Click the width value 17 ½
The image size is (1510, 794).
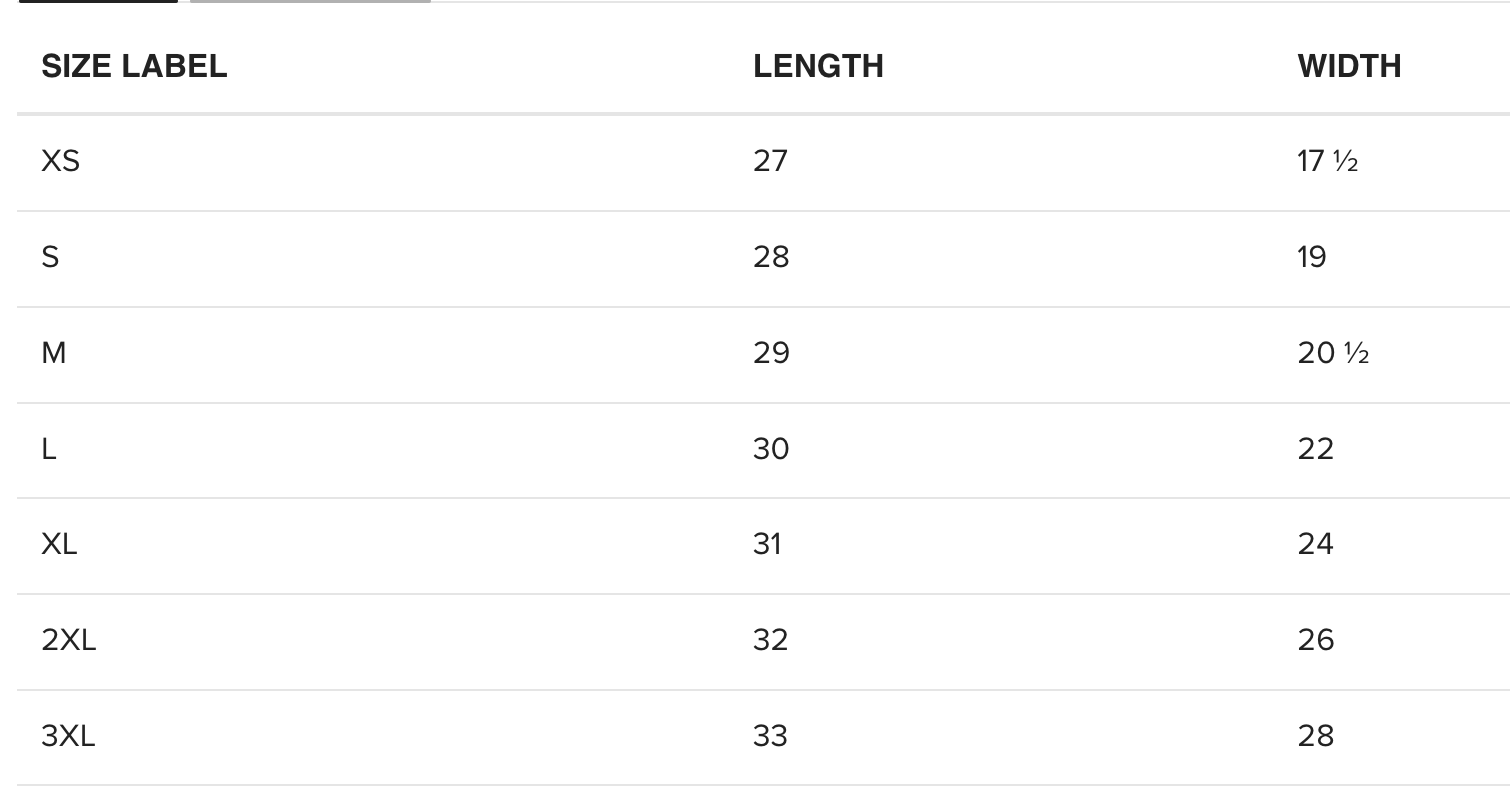click(x=1327, y=161)
